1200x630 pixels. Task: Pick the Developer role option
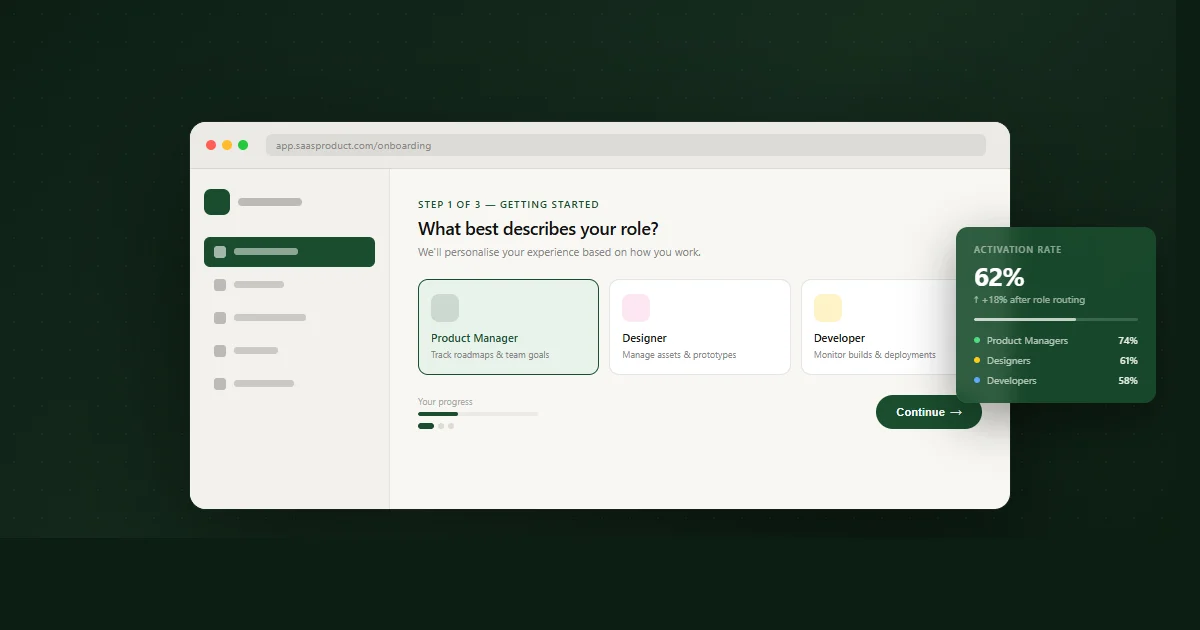(x=878, y=327)
